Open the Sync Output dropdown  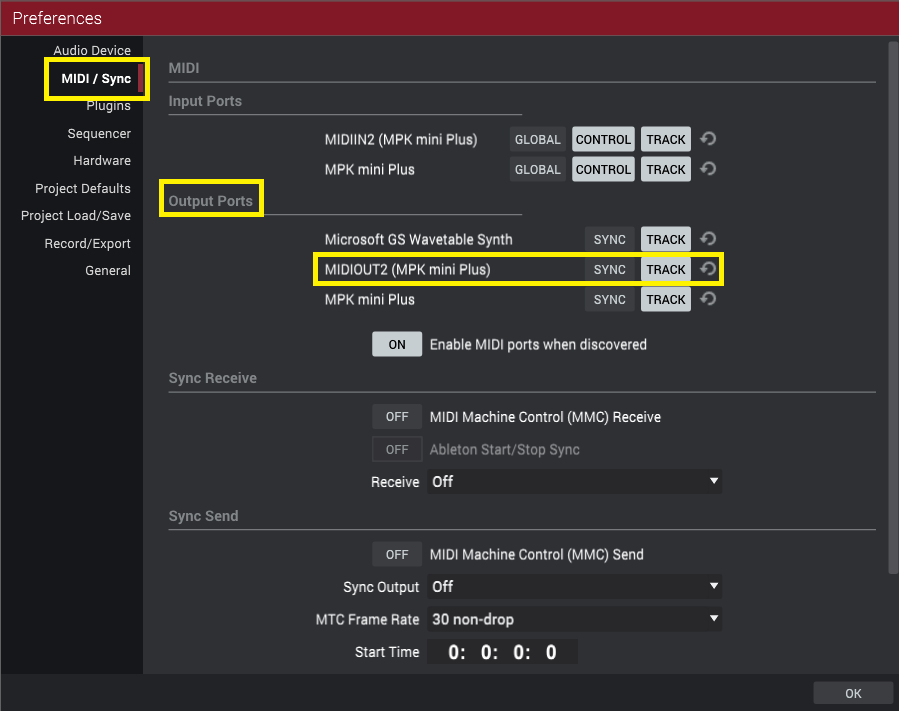574,587
